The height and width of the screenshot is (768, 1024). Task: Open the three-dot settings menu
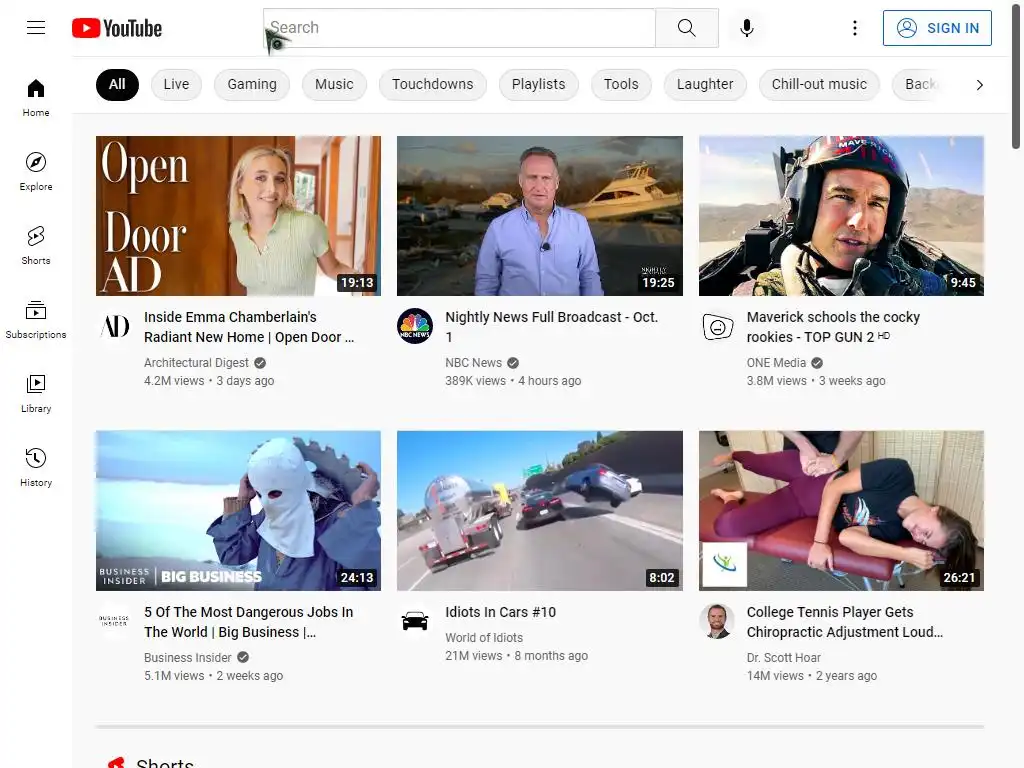(855, 27)
